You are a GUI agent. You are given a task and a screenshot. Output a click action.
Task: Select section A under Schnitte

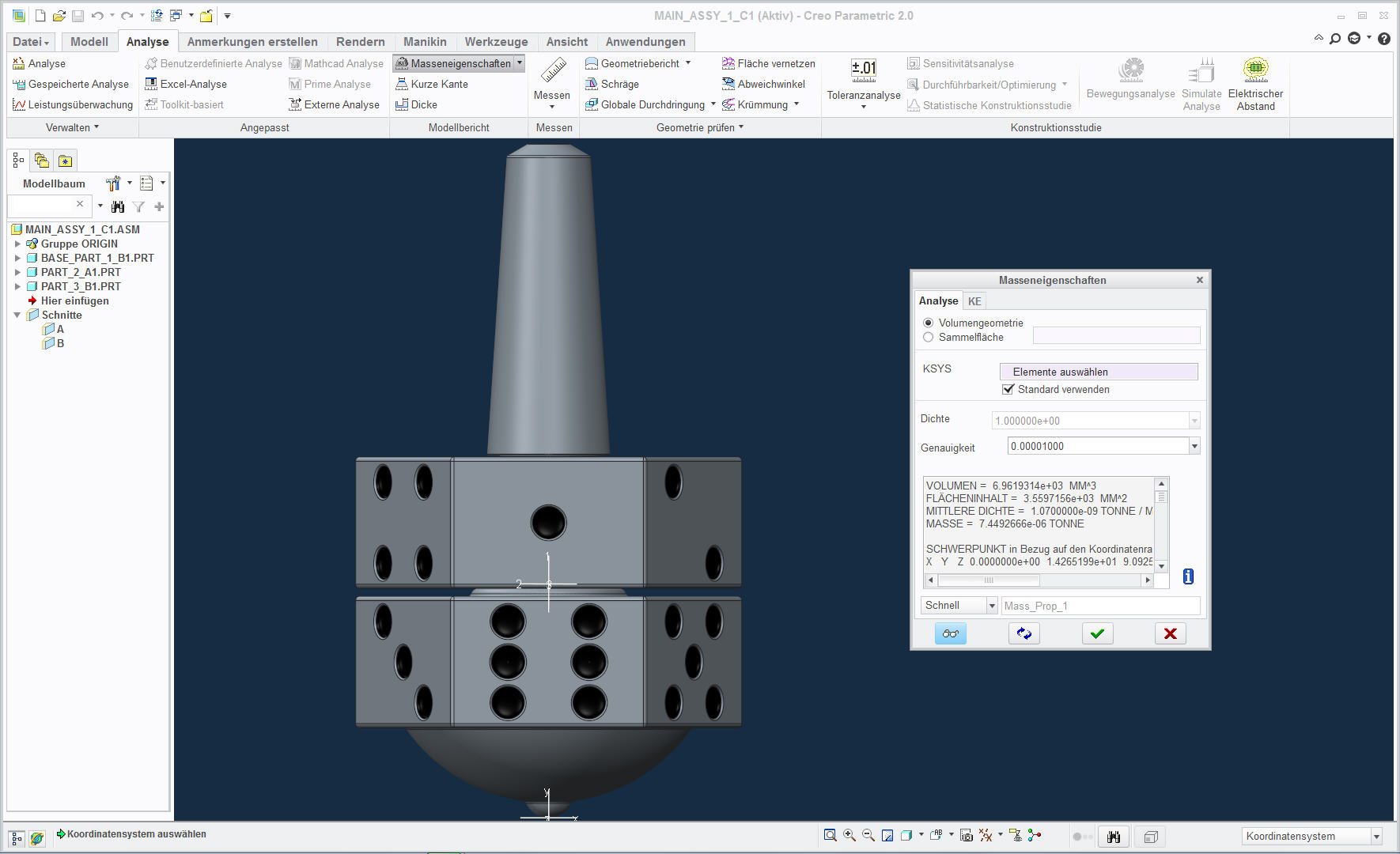click(54, 329)
